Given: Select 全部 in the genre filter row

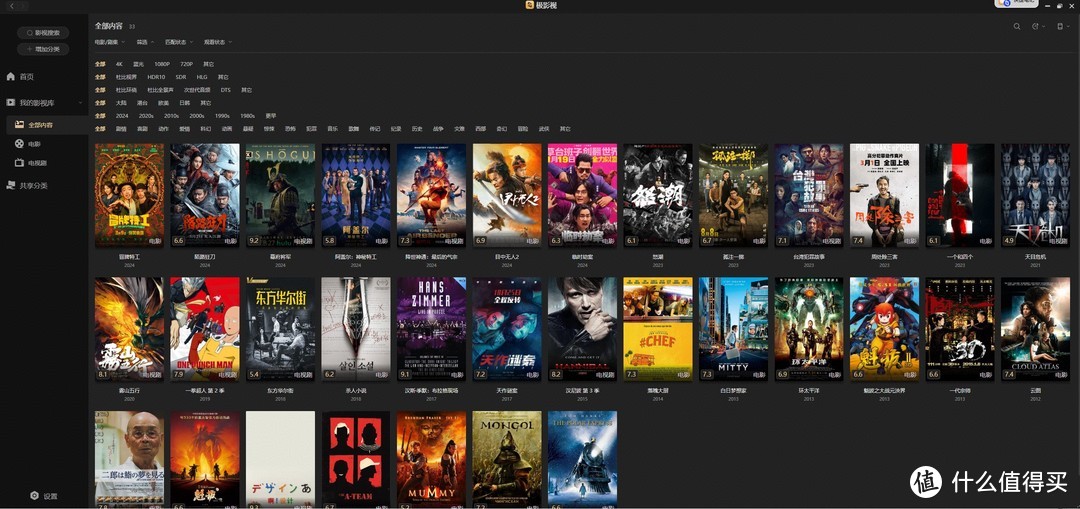Looking at the screenshot, I should pos(100,129).
